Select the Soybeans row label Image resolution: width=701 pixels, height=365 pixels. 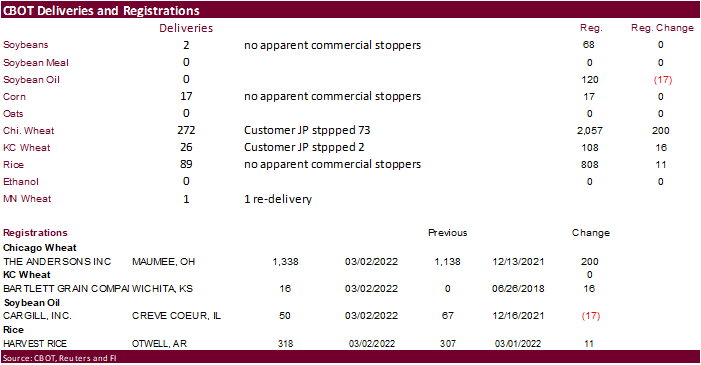tap(25, 45)
